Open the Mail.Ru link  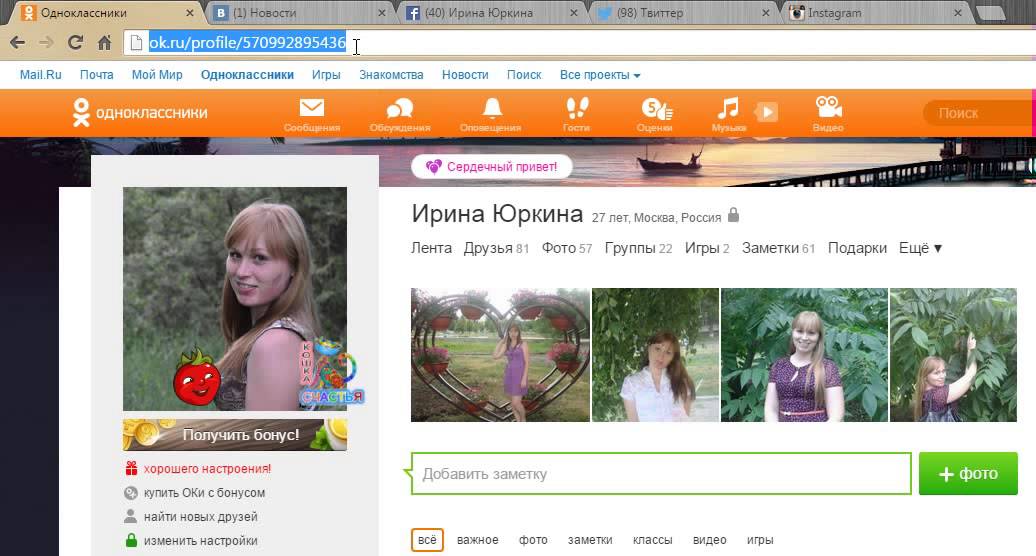[40, 75]
